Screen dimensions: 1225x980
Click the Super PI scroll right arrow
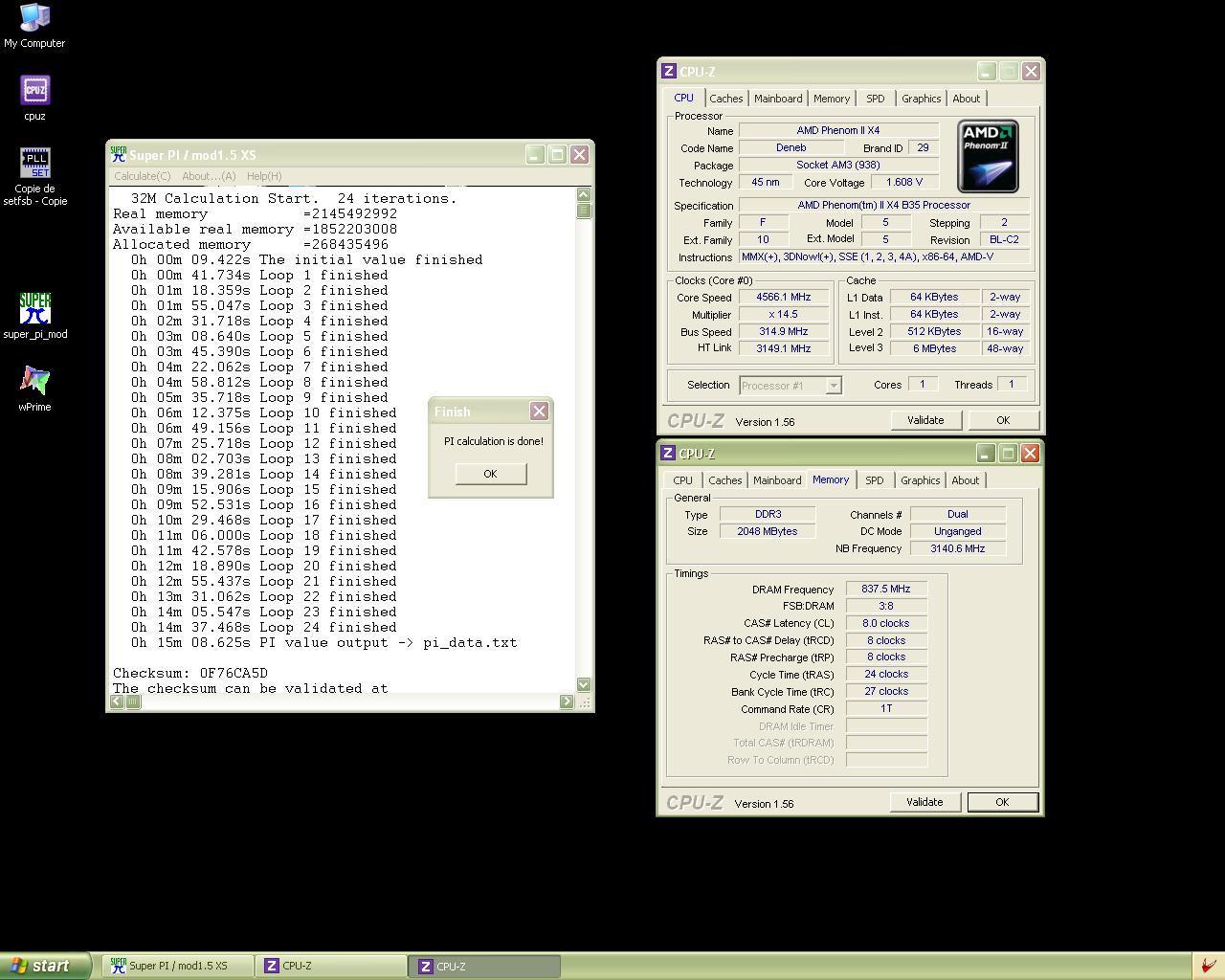coord(566,702)
